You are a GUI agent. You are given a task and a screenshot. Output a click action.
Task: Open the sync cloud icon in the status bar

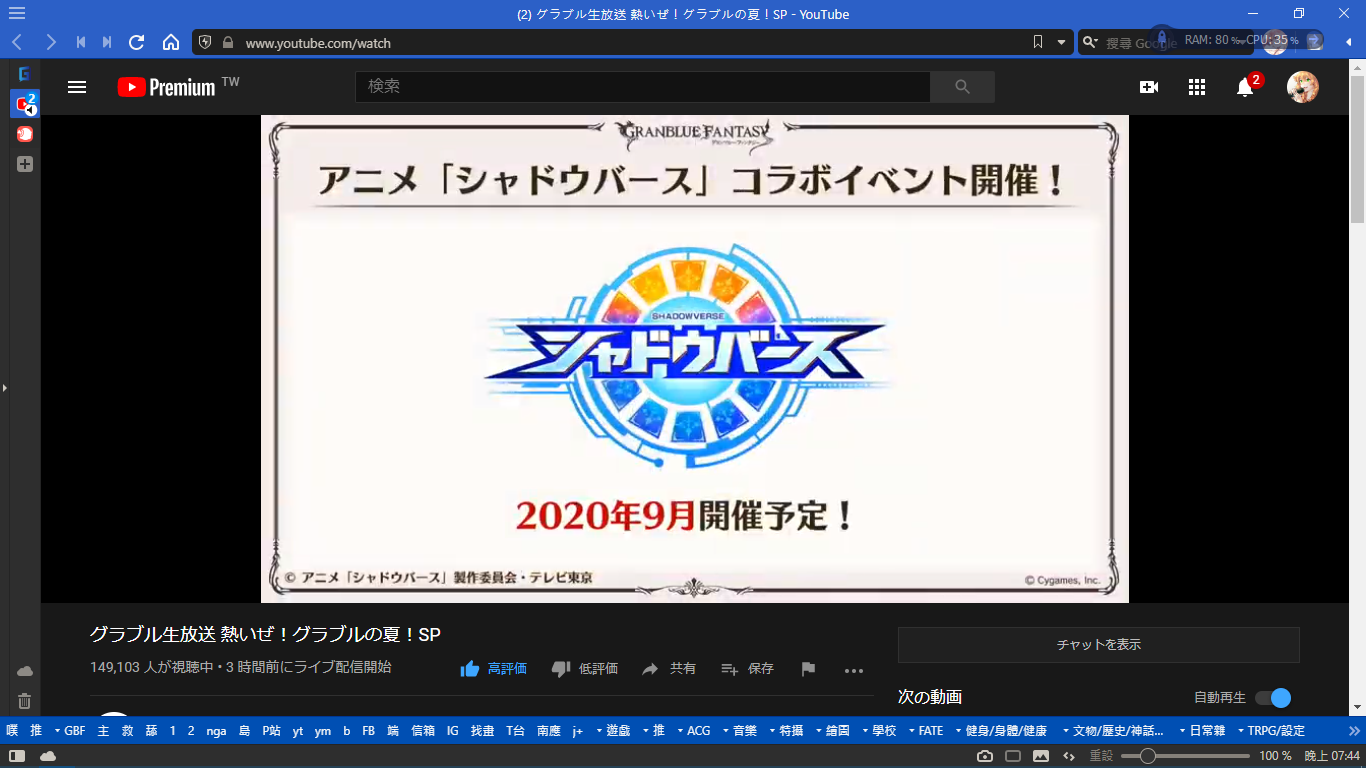(48, 756)
